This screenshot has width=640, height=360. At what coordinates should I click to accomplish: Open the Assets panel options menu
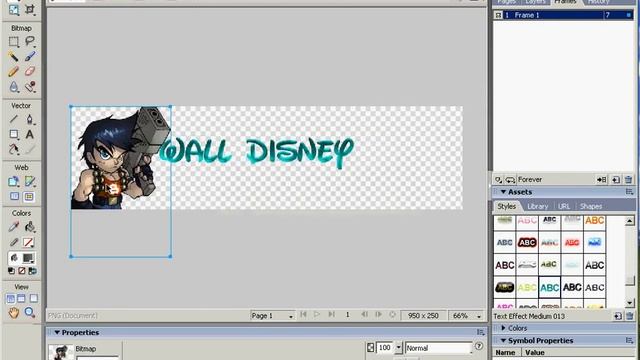pos(629,192)
